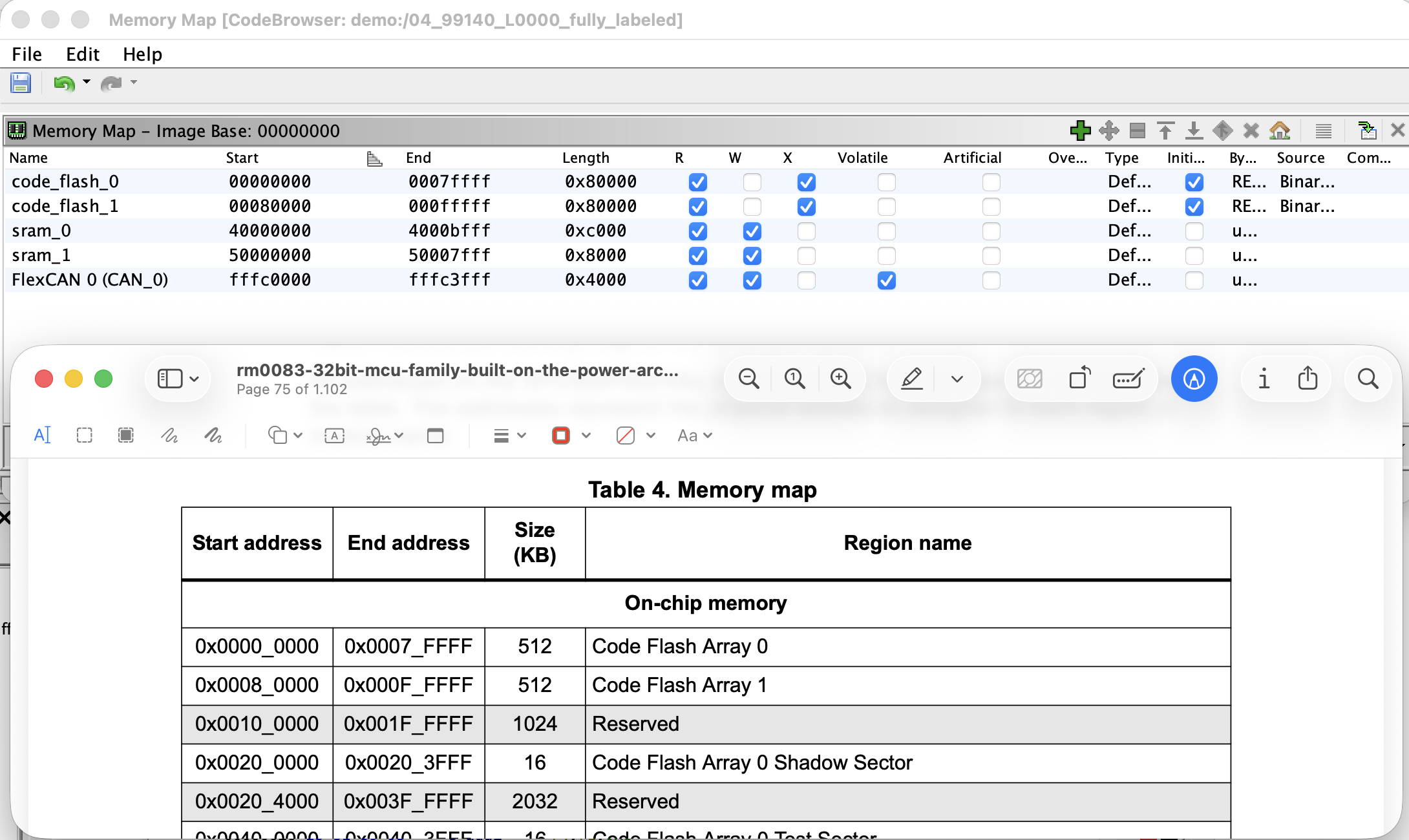Screen dimensions: 1409x840
Task: Select the Text Selection markup tool
Action: click(x=42, y=436)
